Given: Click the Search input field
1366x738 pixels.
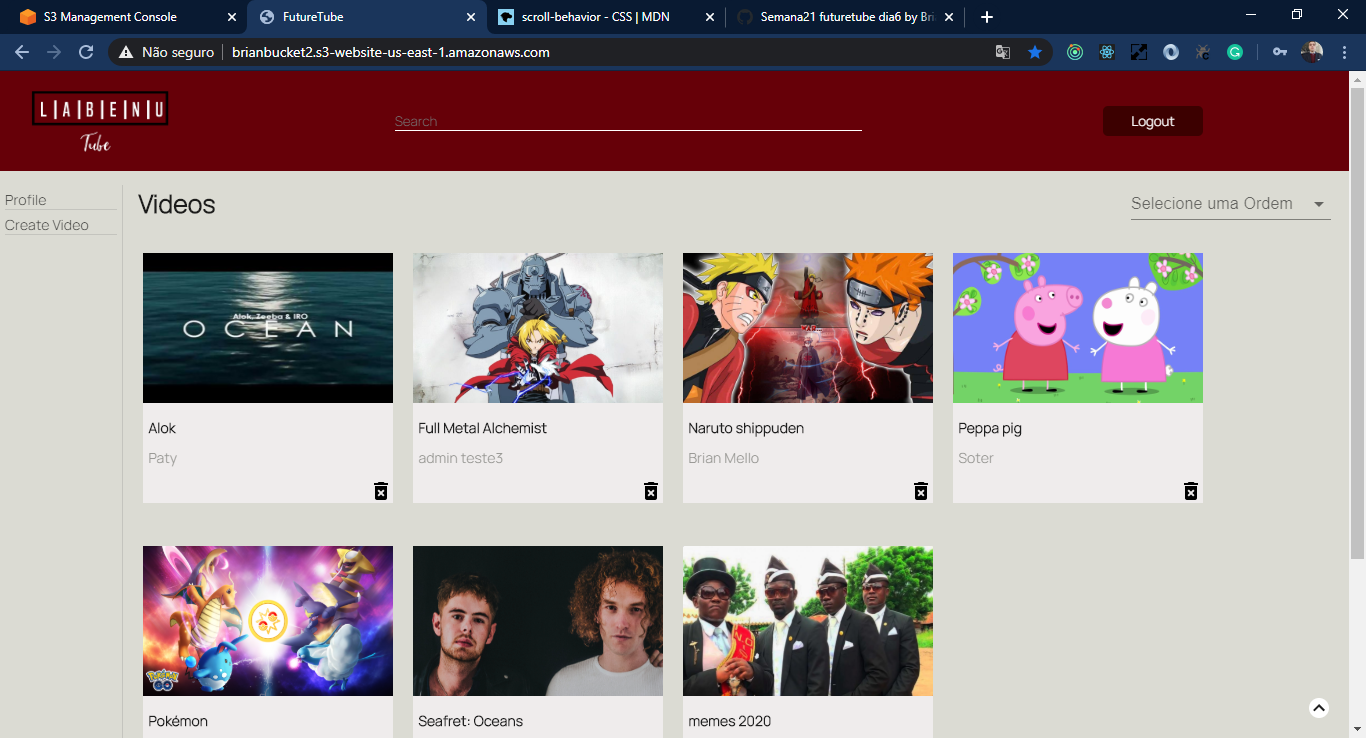Looking at the screenshot, I should click(628, 121).
